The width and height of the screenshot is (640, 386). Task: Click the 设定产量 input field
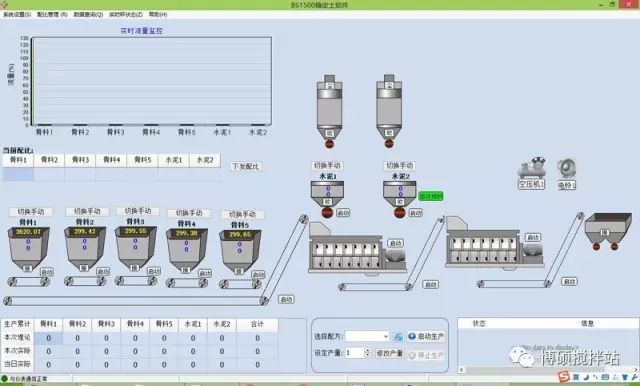[x=354, y=353]
